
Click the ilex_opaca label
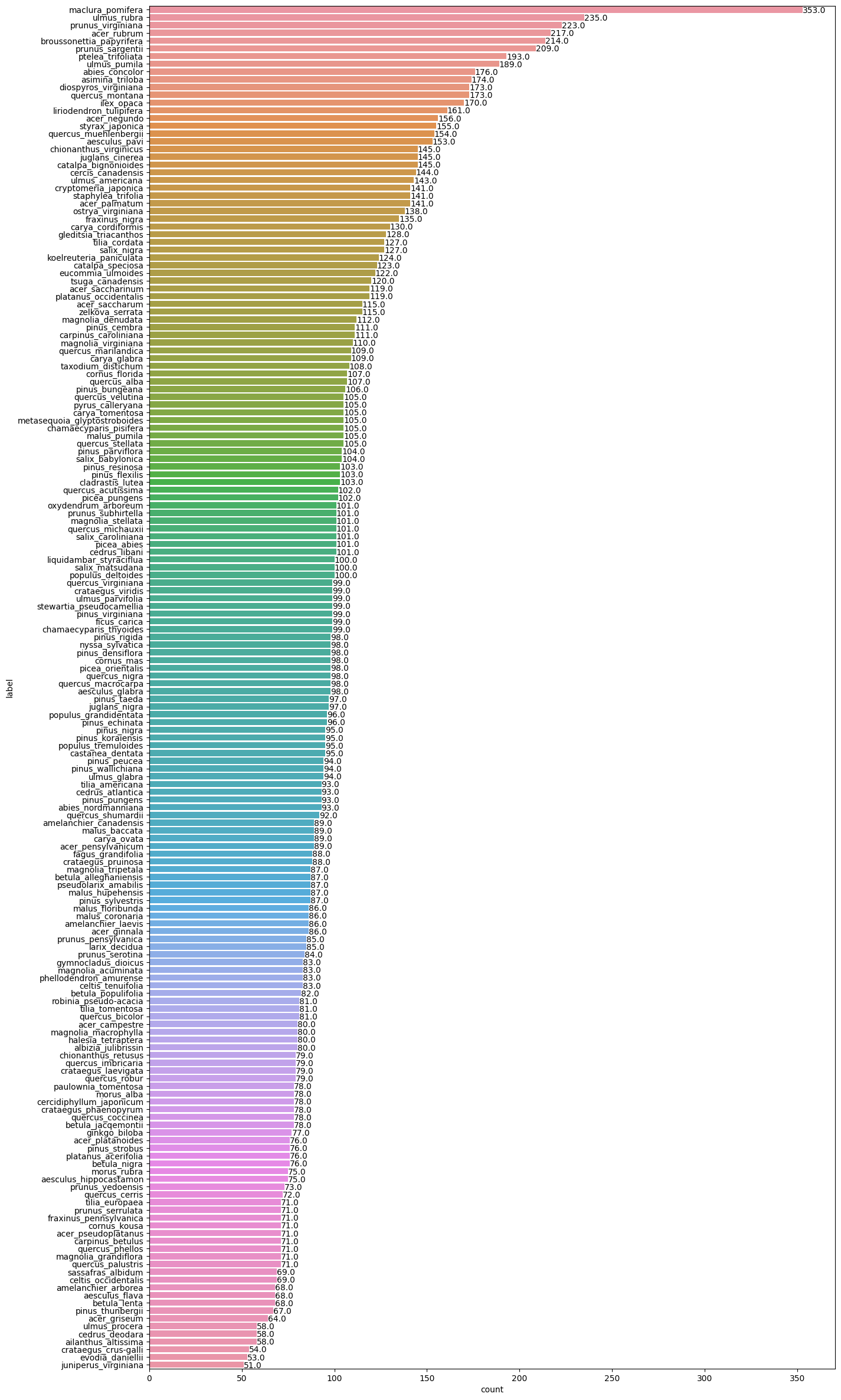121,103
